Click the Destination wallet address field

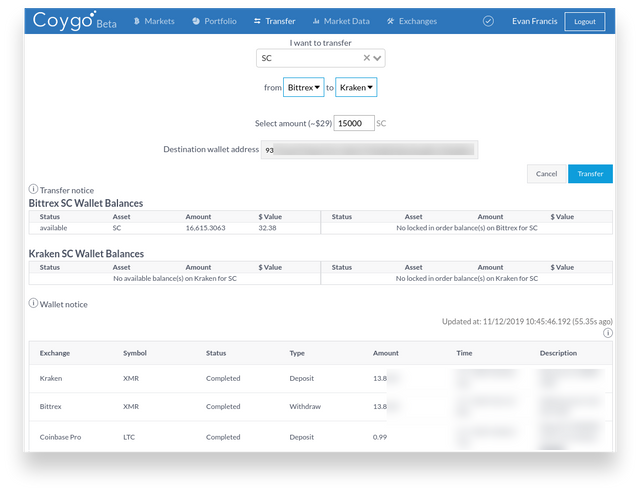[369, 150]
